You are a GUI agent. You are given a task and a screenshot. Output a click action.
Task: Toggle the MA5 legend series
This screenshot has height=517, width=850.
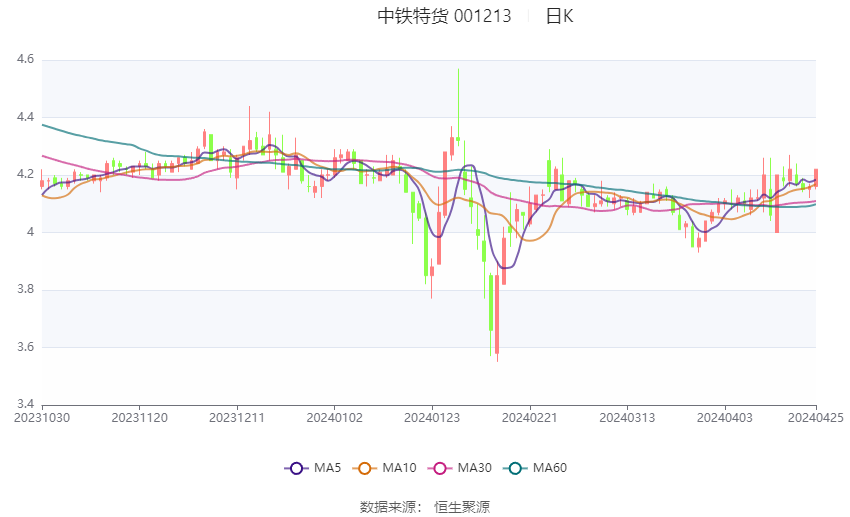[313, 468]
